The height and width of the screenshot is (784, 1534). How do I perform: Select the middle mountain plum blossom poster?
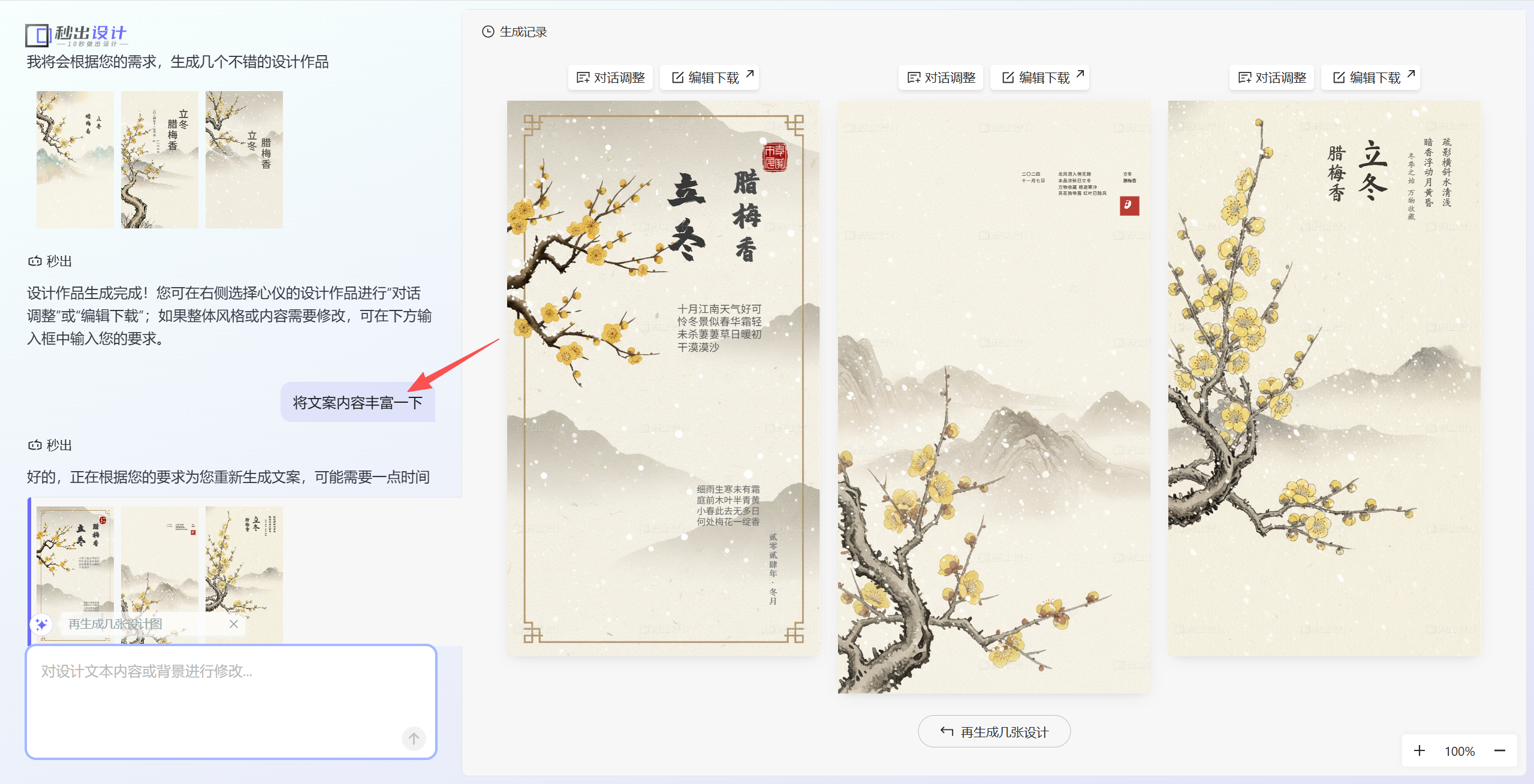click(x=994, y=397)
